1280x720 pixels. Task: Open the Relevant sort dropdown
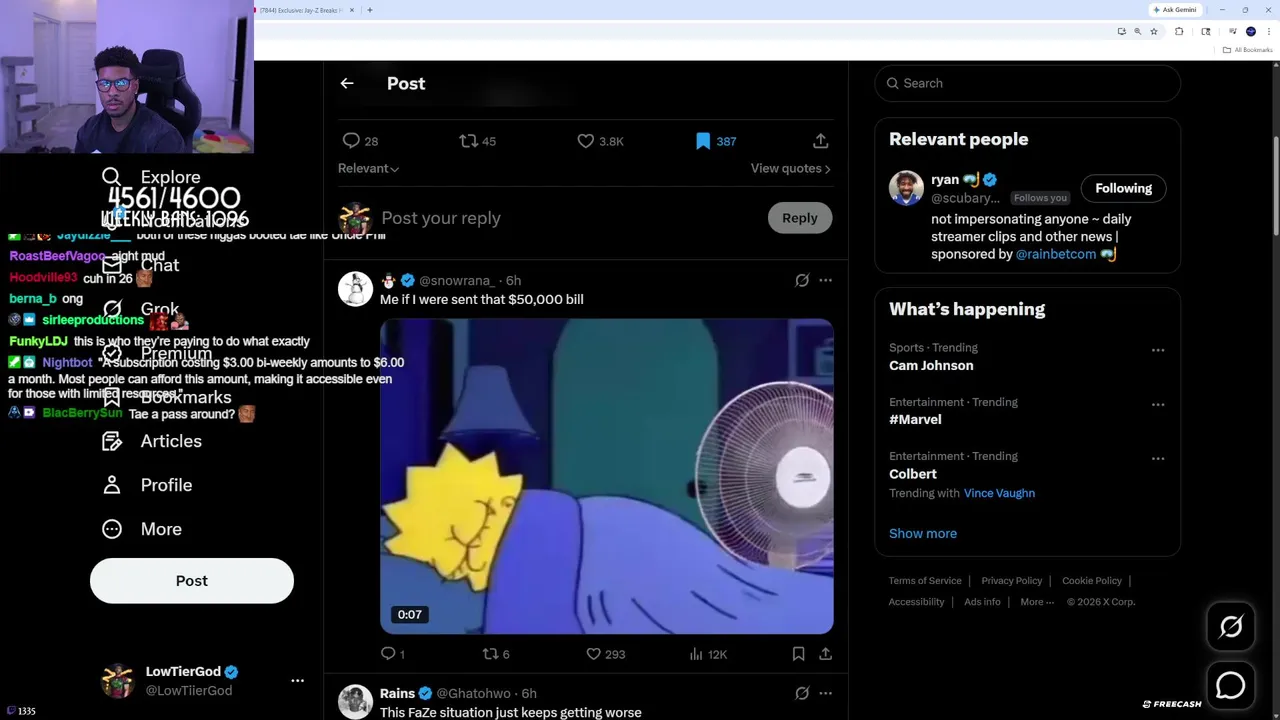tap(368, 168)
